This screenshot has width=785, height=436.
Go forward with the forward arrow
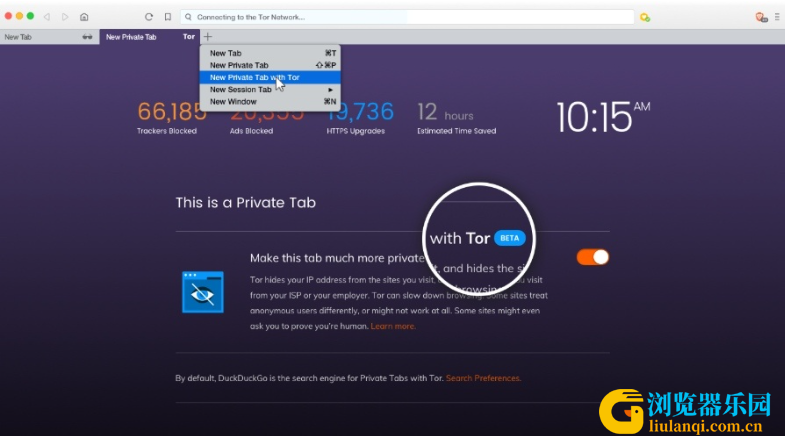(65, 17)
